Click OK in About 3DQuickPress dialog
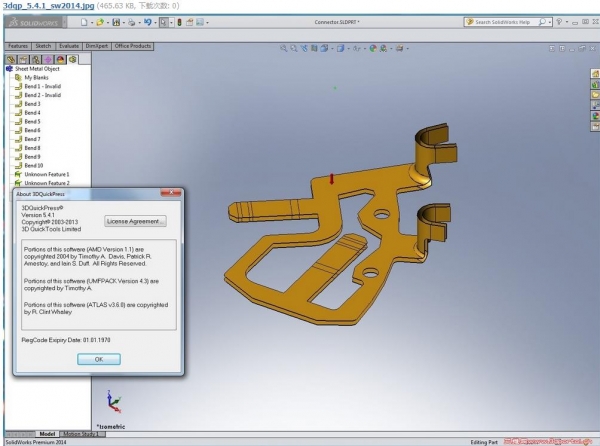 click(99, 359)
